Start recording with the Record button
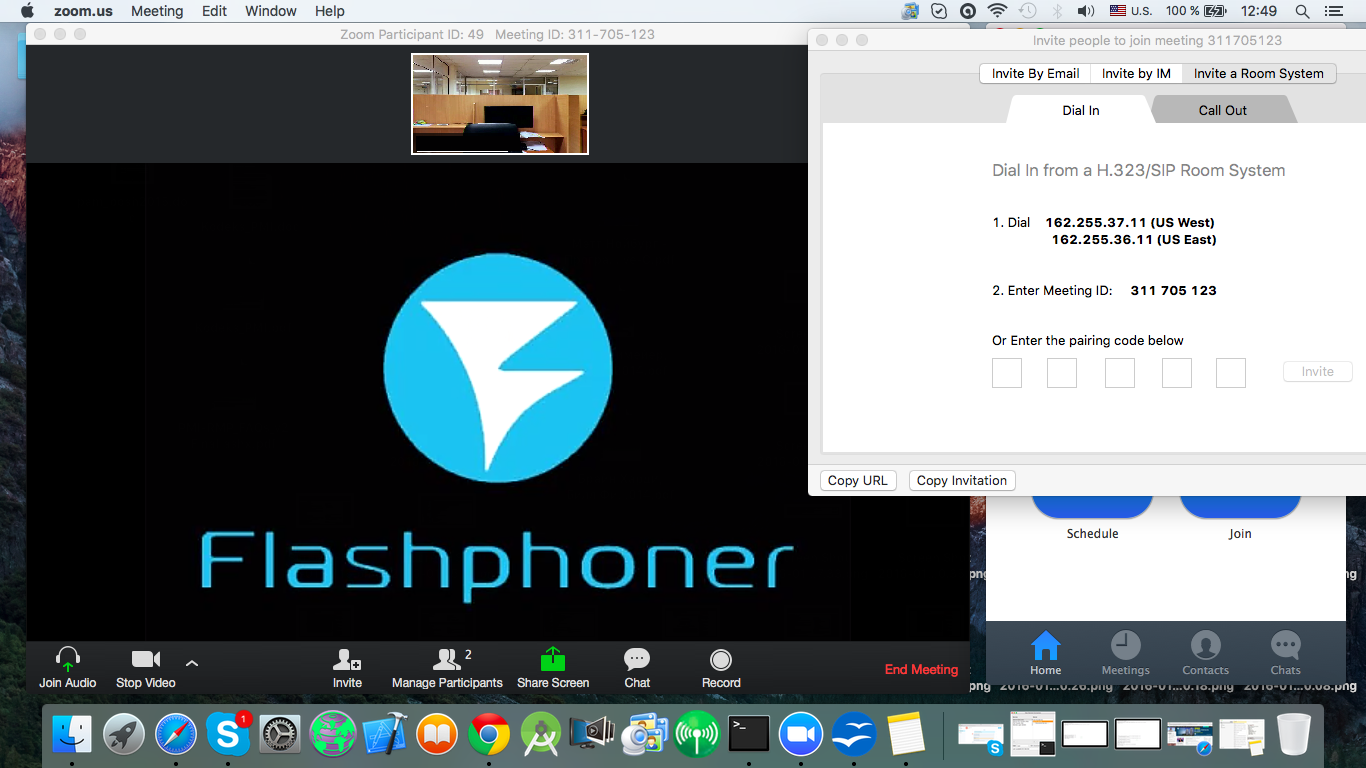Image resolution: width=1366 pixels, height=768 pixels. [721, 661]
